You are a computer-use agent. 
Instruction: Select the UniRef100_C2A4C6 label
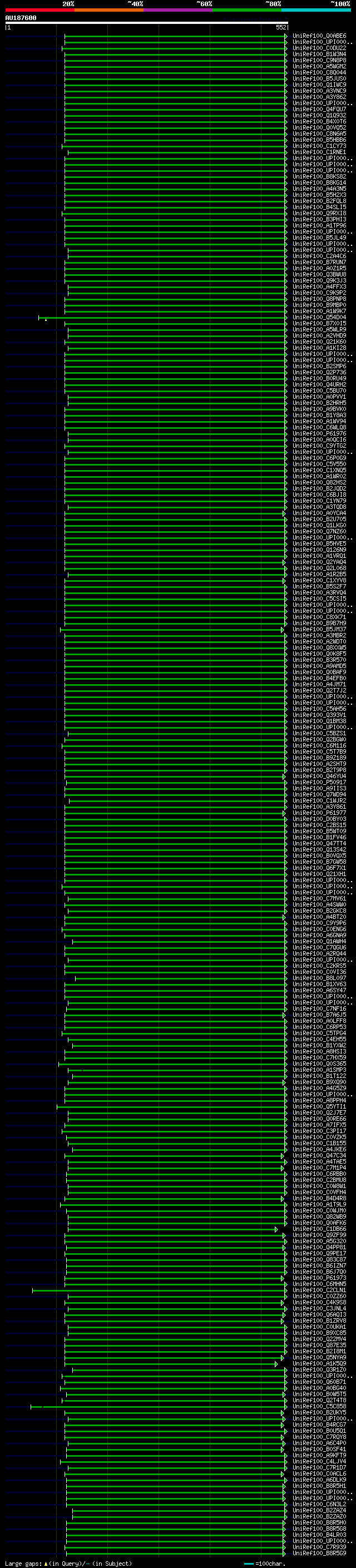(319, 256)
